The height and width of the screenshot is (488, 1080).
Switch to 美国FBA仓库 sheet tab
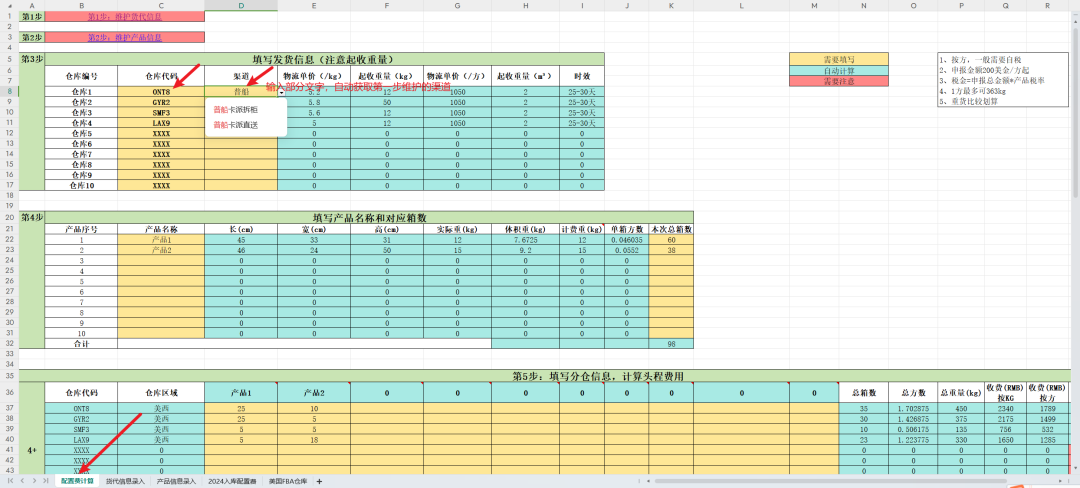click(x=288, y=480)
